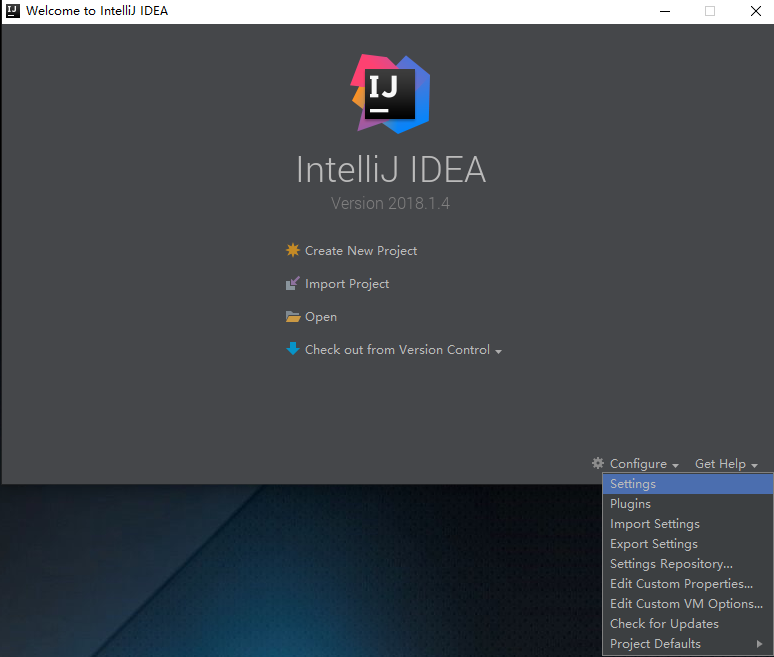Select Export Settings menu entry

point(688,544)
